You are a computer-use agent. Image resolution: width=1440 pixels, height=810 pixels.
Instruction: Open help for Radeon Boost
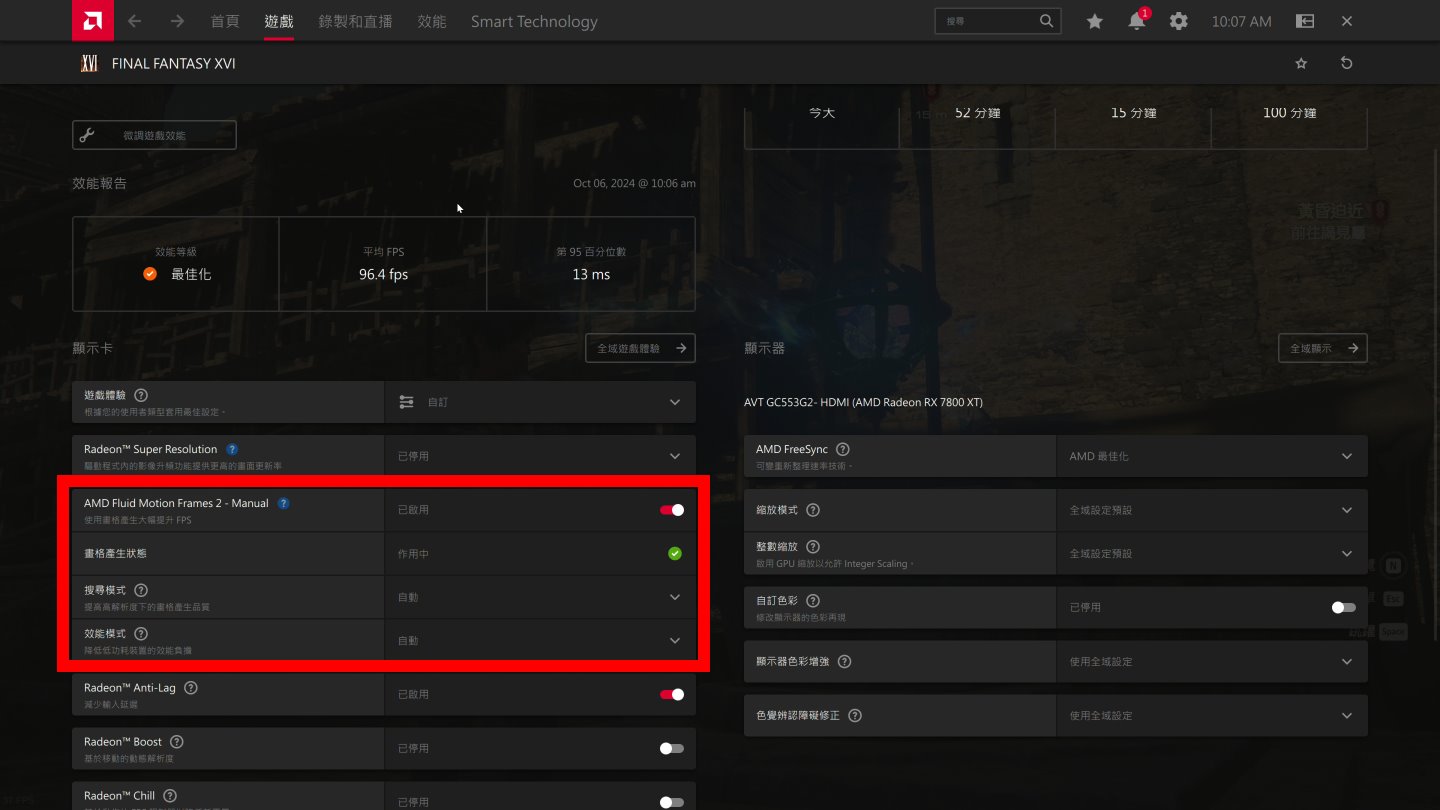point(177,742)
